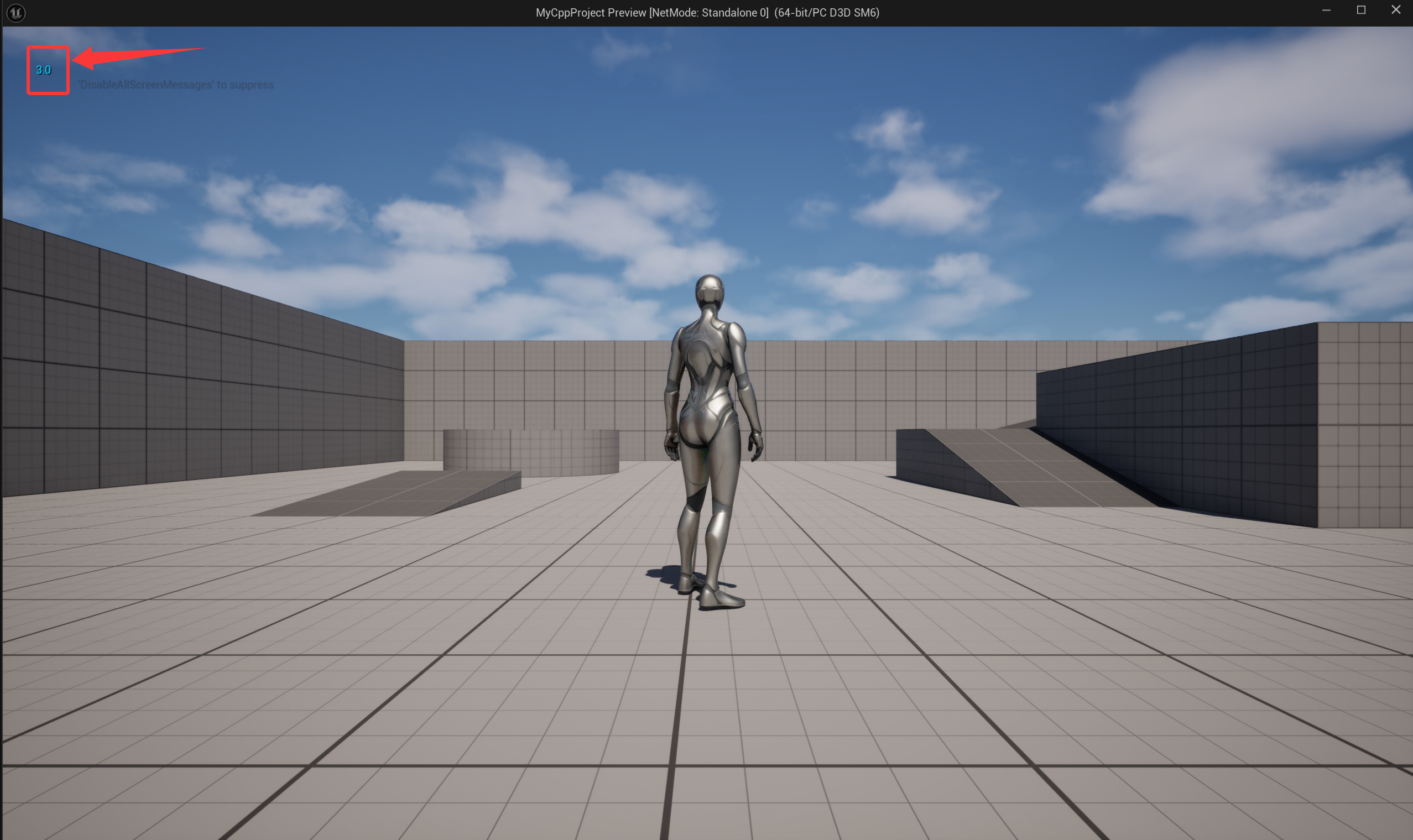This screenshot has height=840, width=1413.
Task: Maximize the preview window
Action: tap(1361, 11)
